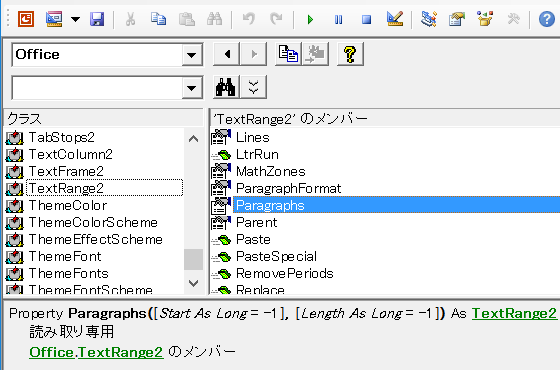This screenshot has width=560, height=370.
Task: Search with the Object Browser binoculars button
Action: pos(226,87)
